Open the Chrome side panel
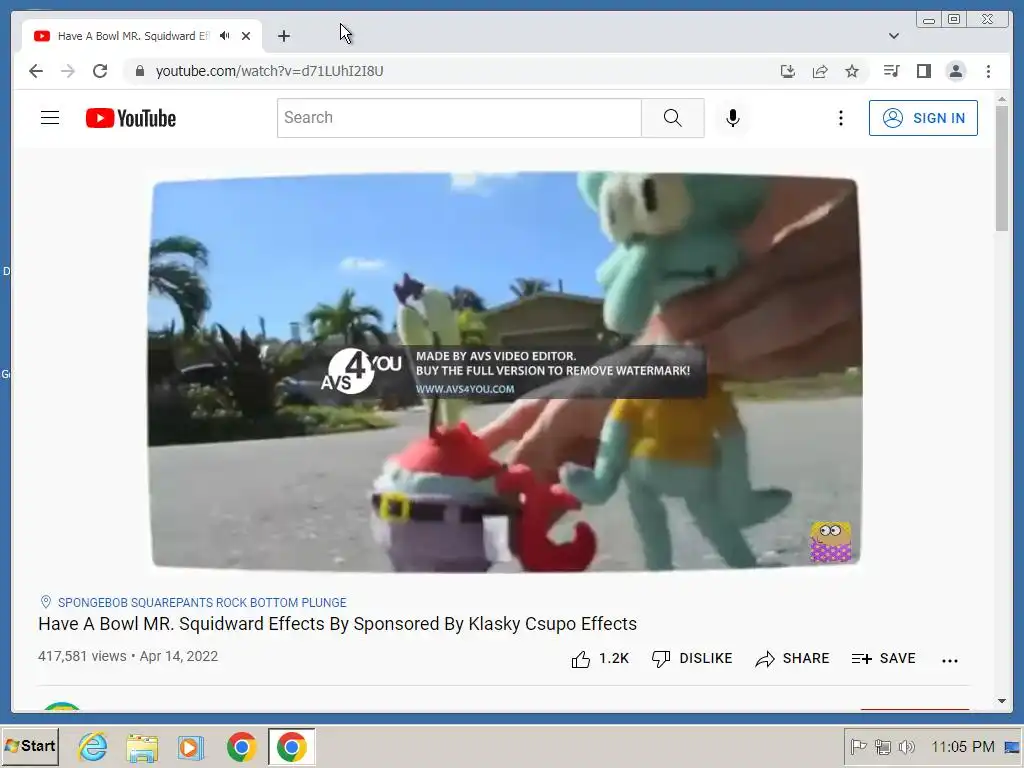Image resolution: width=1024 pixels, height=768 pixels. tap(923, 71)
